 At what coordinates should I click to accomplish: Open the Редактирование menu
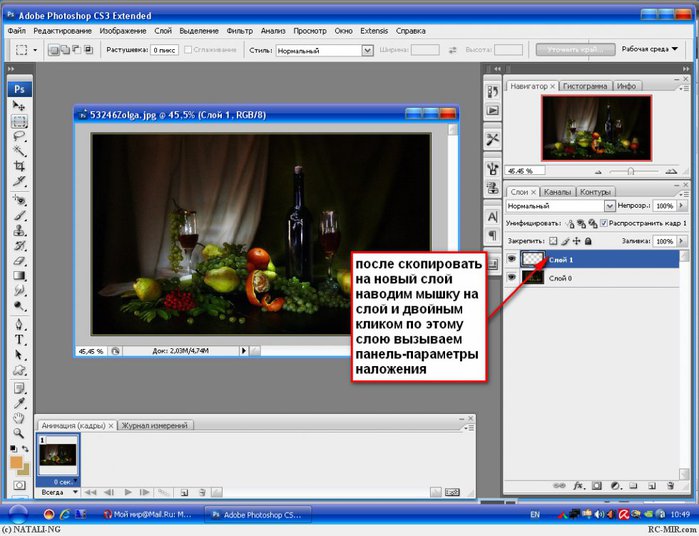pyautogui.click(x=62, y=31)
